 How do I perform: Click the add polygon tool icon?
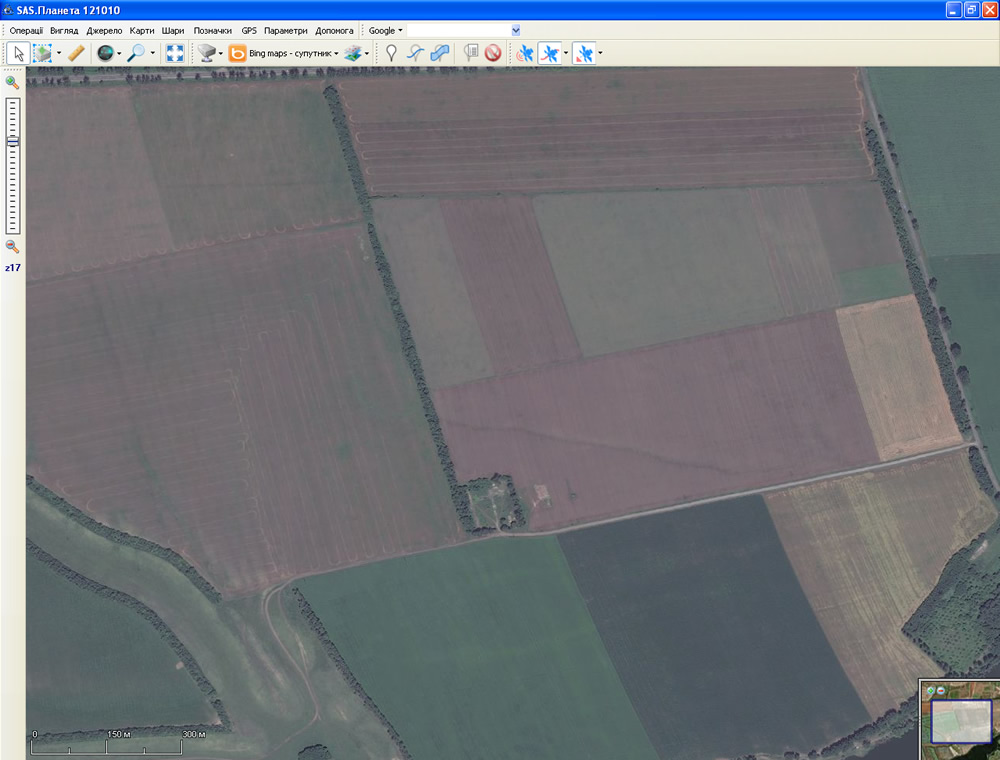tap(439, 53)
